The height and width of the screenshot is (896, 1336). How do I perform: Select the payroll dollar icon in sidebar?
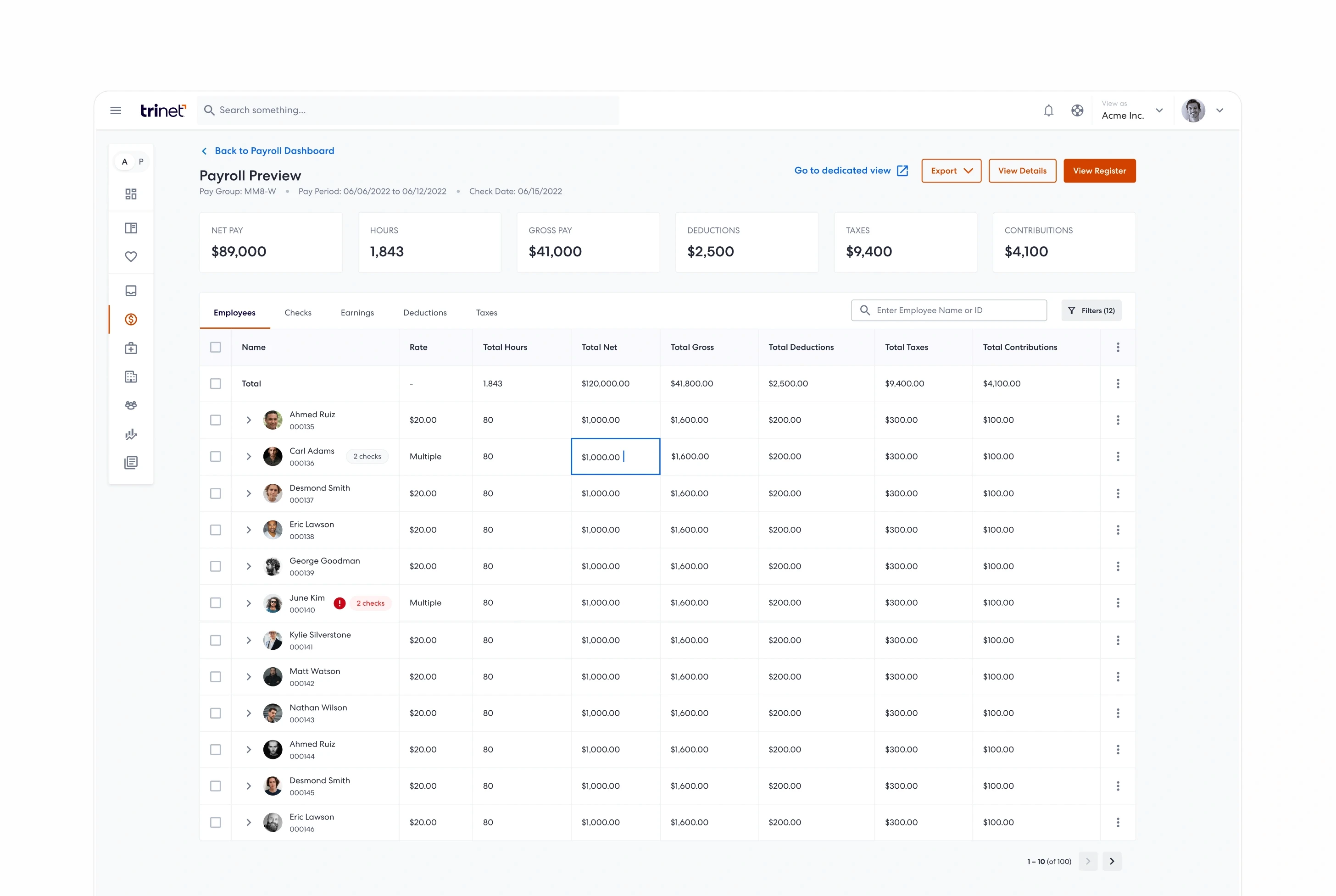tap(131, 320)
